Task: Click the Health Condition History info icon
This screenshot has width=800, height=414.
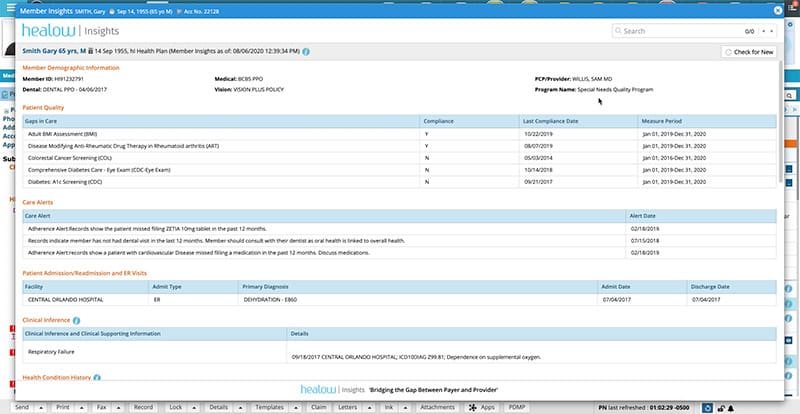Action: coord(97,378)
